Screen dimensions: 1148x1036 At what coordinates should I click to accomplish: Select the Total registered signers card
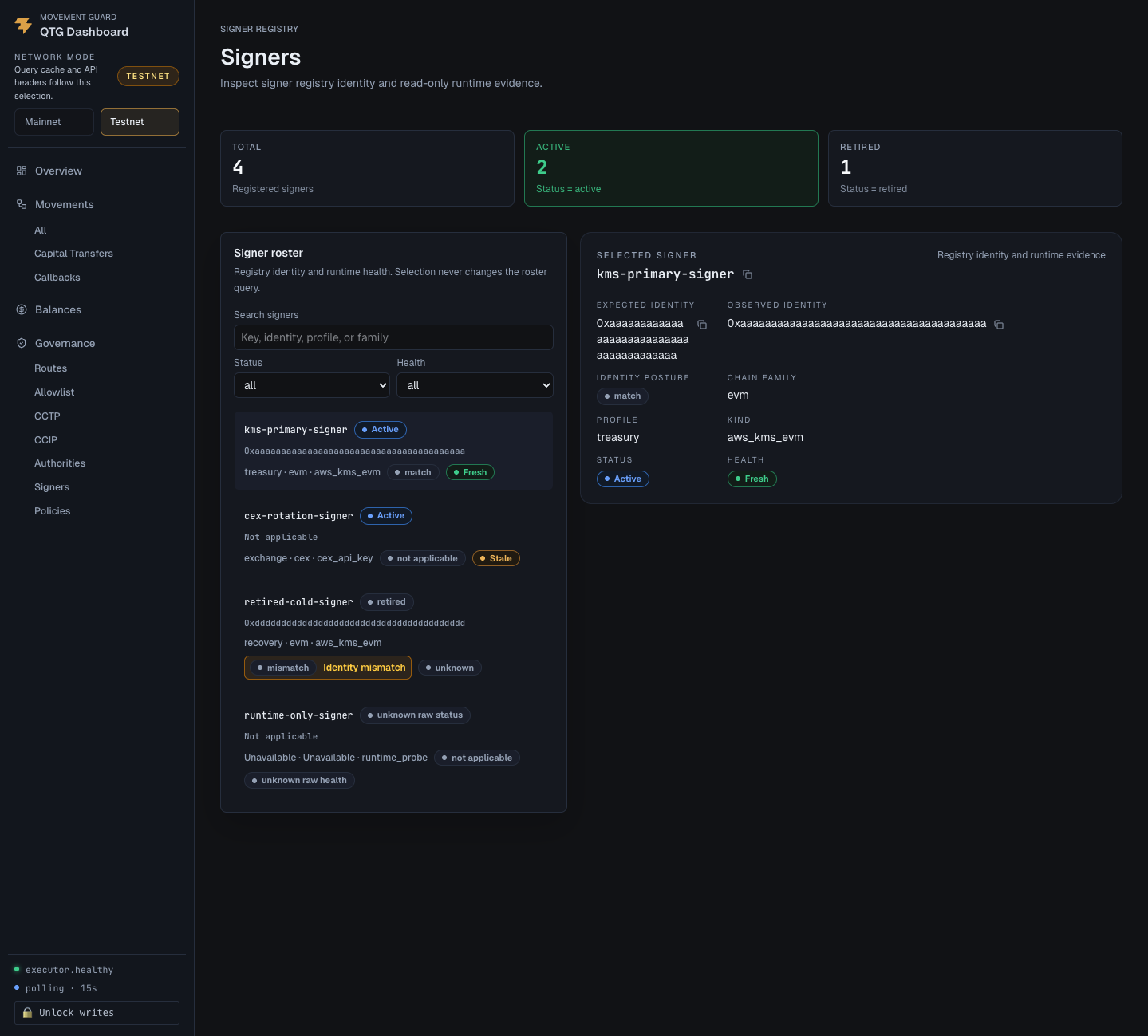367,168
